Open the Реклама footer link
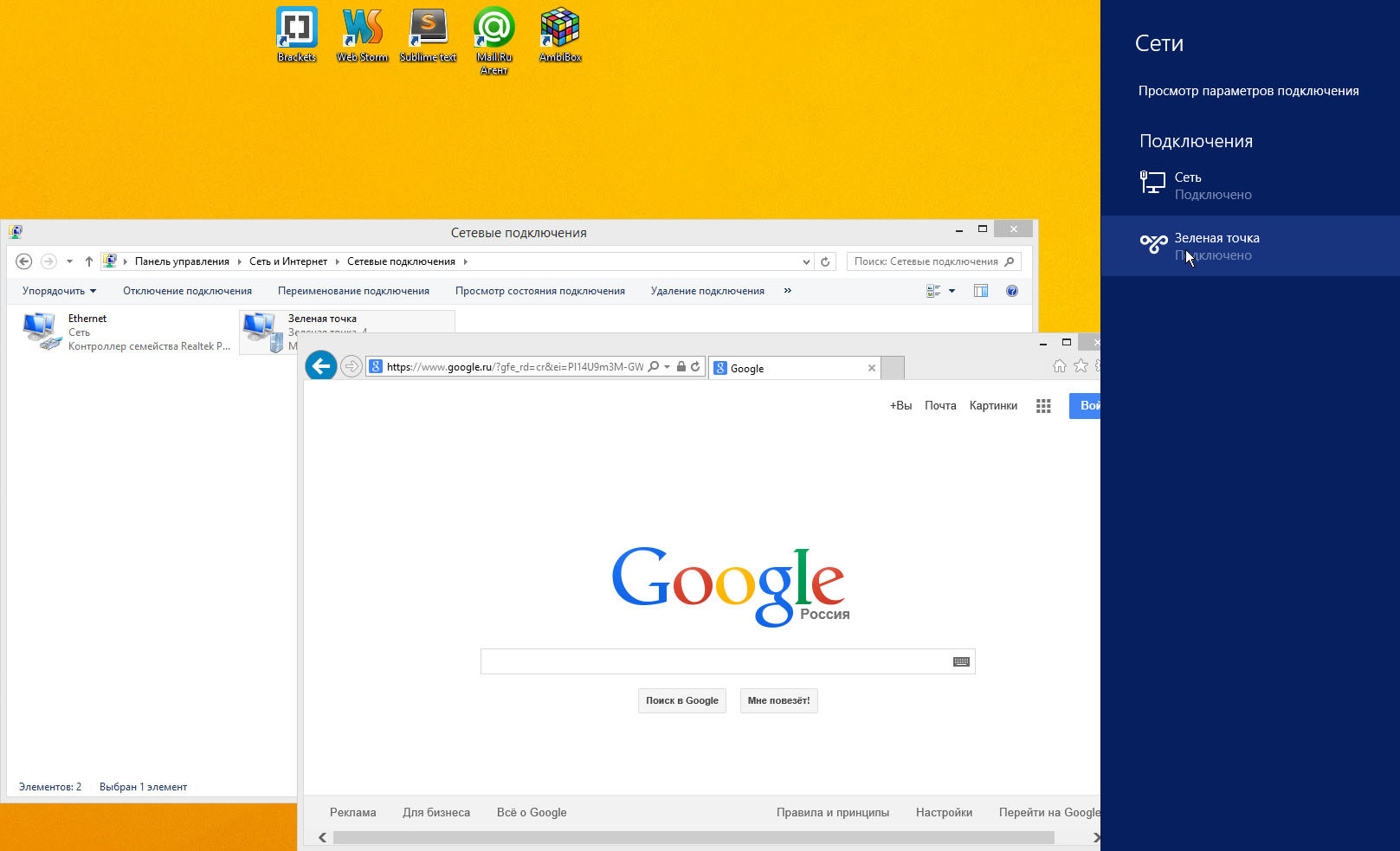This screenshot has width=1400, height=851. [353, 812]
